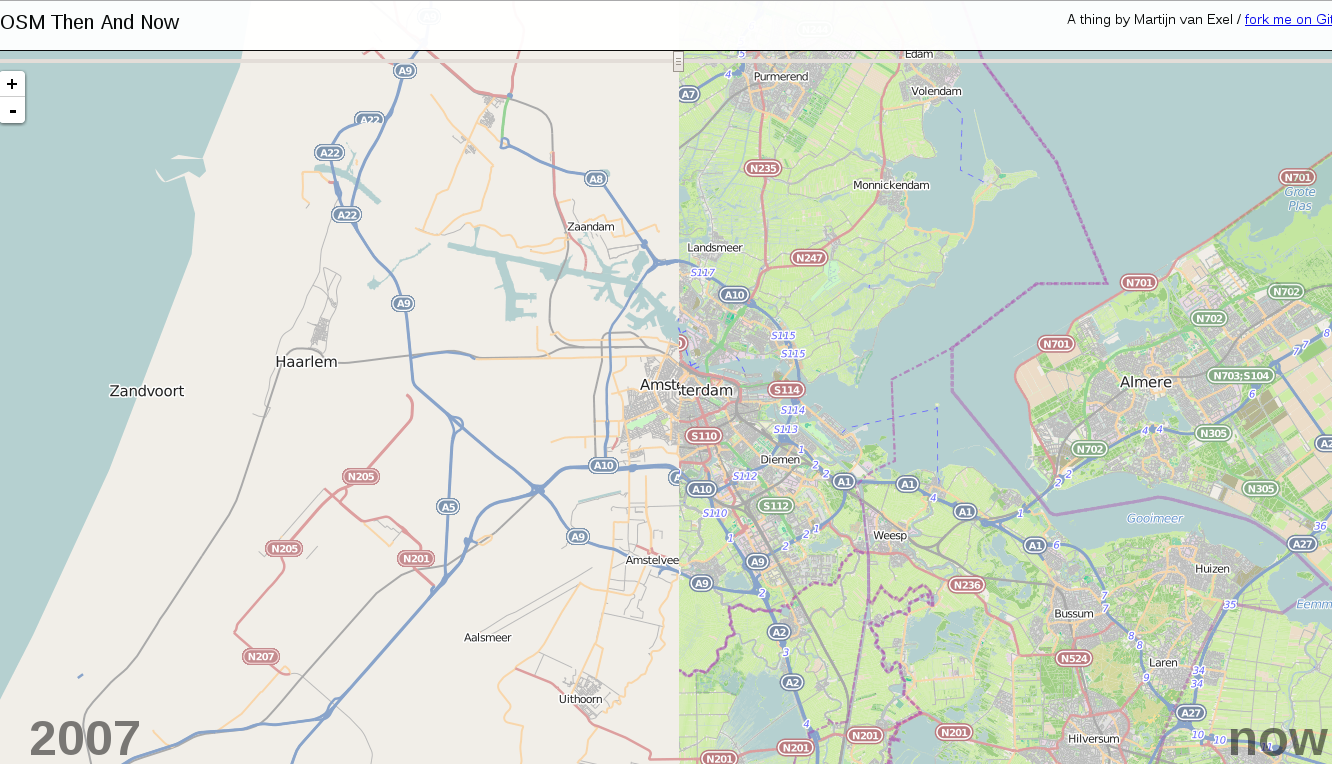
Task: Click the Bussum town label
Action: tap(1074, 613)
